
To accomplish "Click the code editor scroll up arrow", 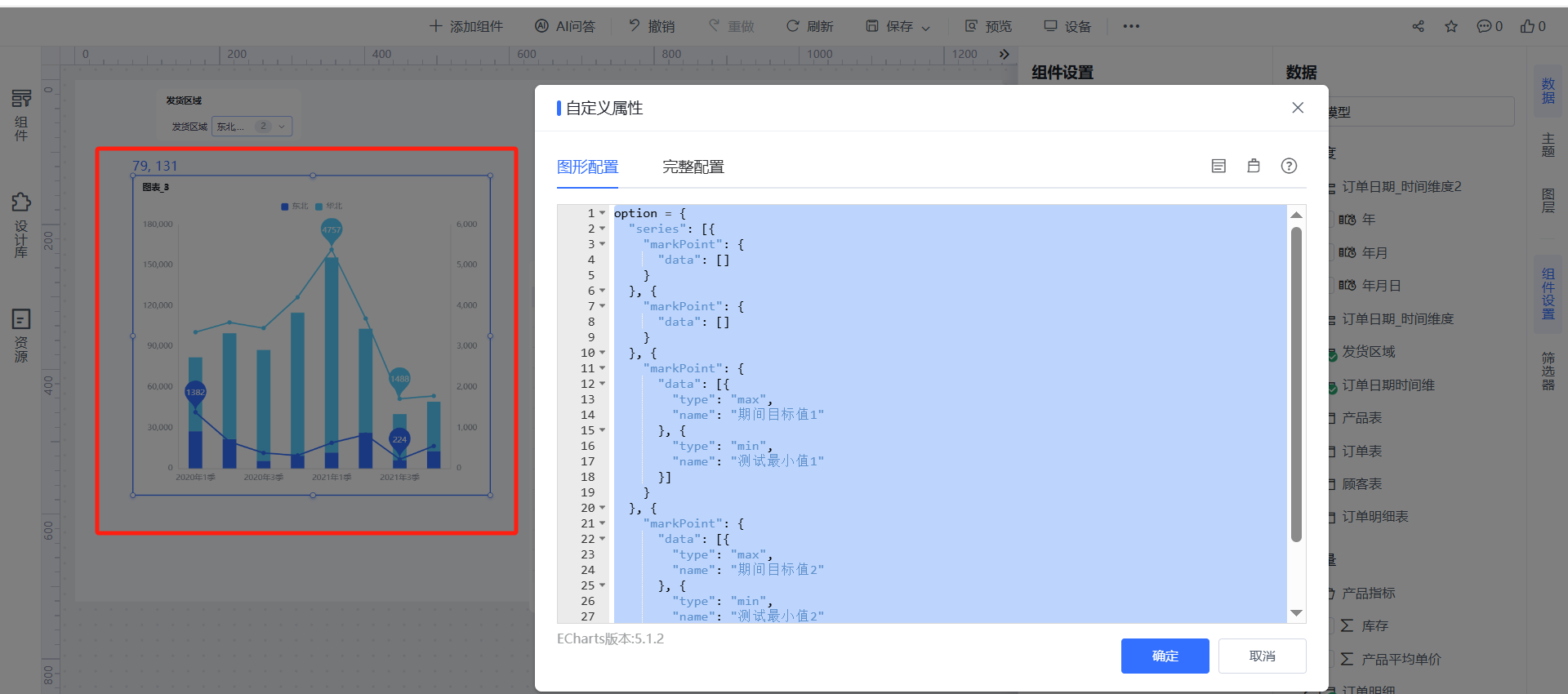I will [1296, 215].
